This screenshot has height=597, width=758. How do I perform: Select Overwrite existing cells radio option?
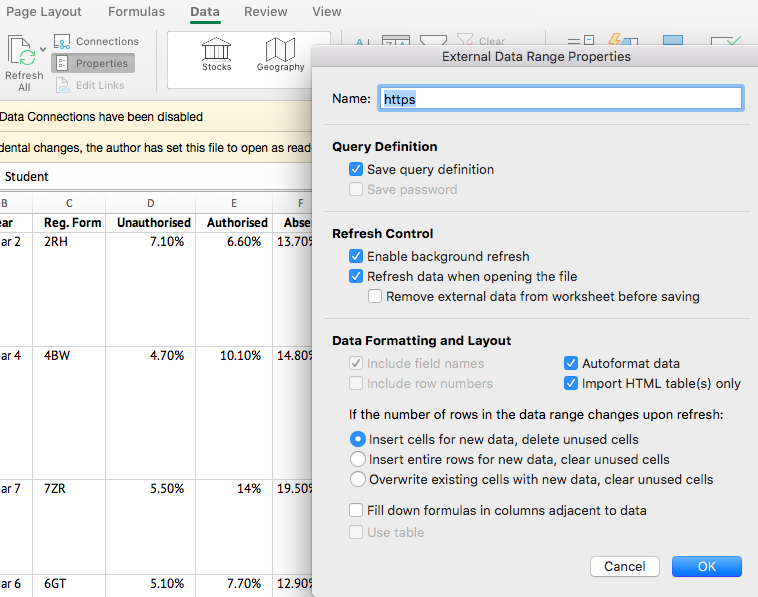coord(357,480)
